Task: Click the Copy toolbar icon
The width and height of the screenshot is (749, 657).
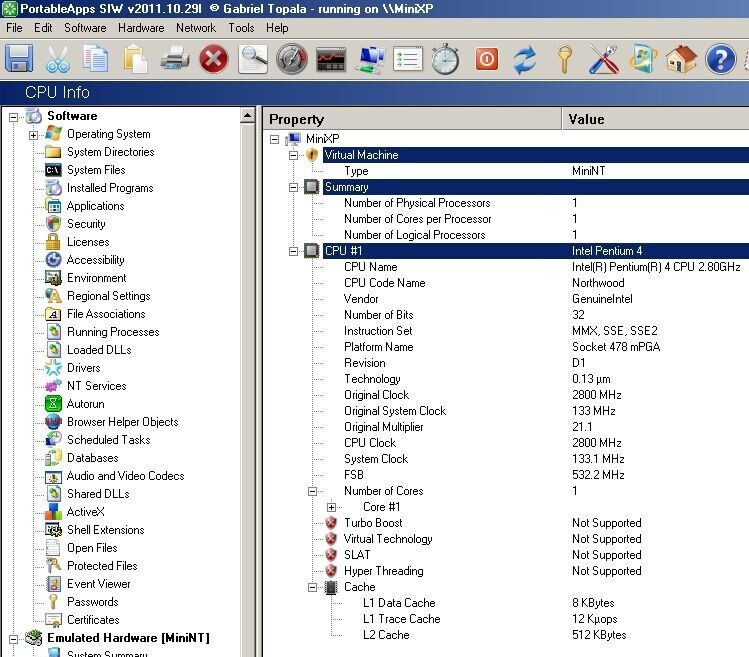Action: 96,59
